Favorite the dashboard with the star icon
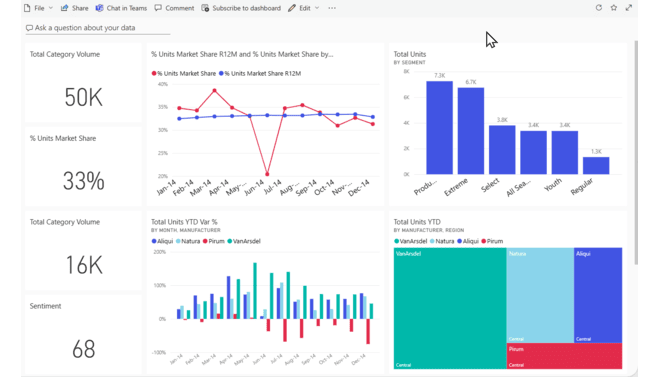Screen dimensions: 660x377 (x=614, y=8)
